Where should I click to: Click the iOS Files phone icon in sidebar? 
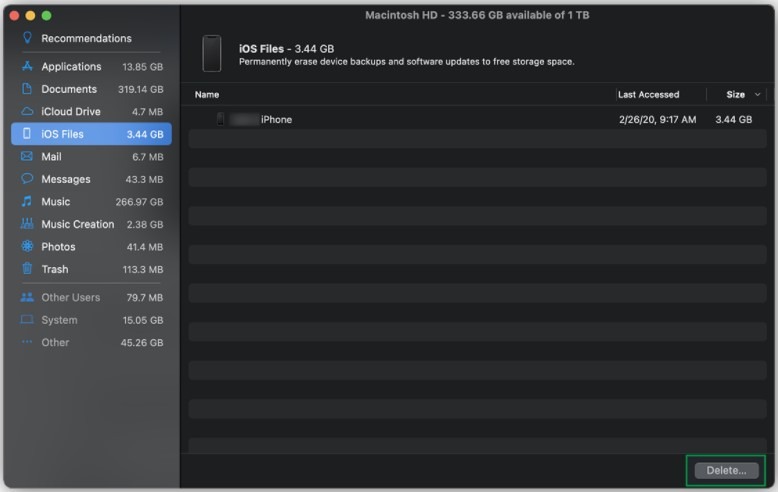point(27,133)
